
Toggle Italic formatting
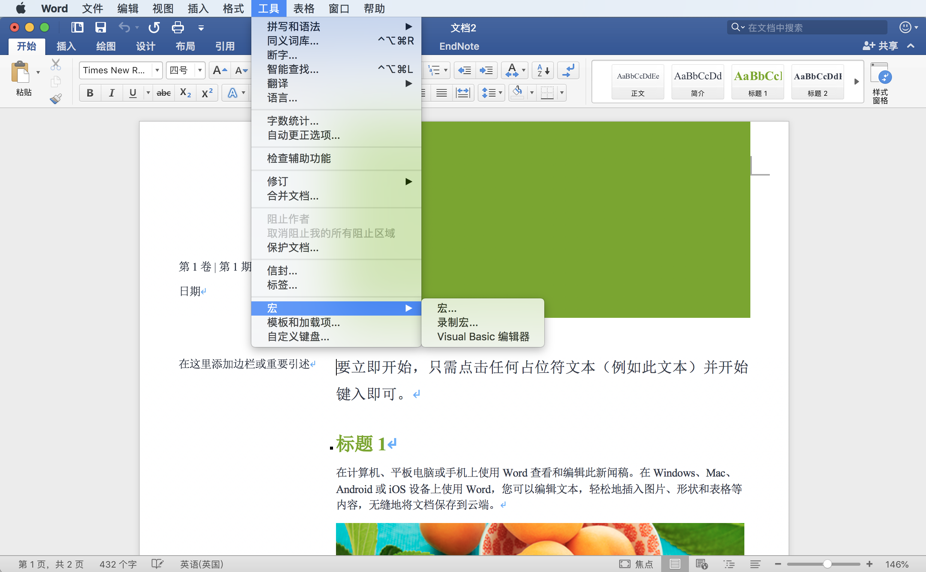pos(111,93)
